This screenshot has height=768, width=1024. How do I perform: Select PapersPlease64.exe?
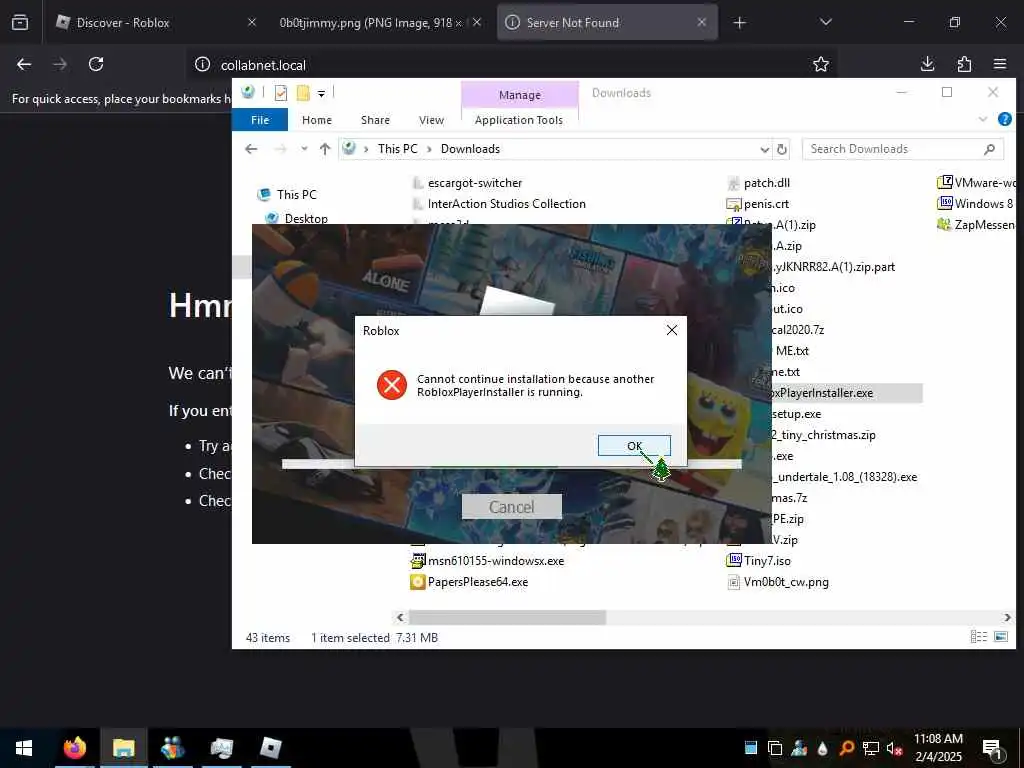tap(469, 582)
